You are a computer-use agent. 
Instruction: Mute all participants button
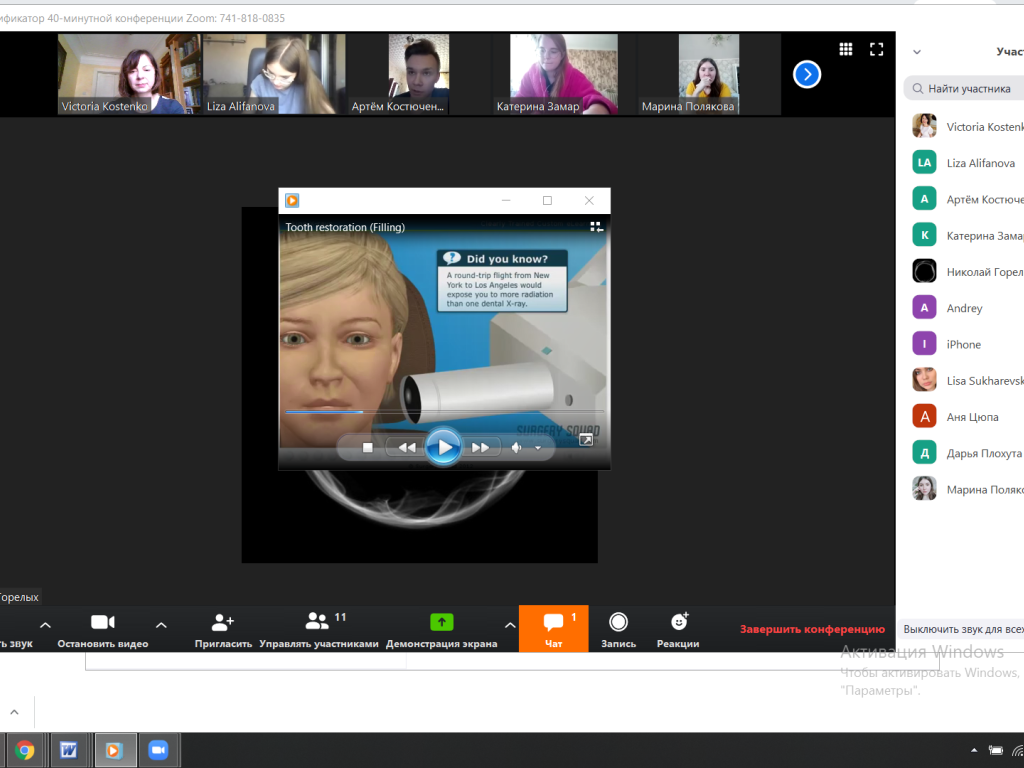(963, 629)
